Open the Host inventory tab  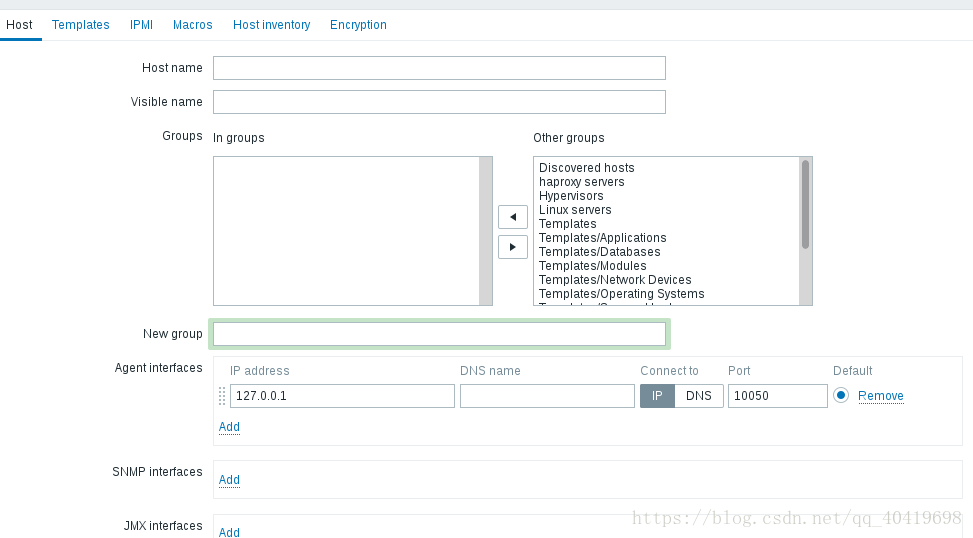(271, 25)
